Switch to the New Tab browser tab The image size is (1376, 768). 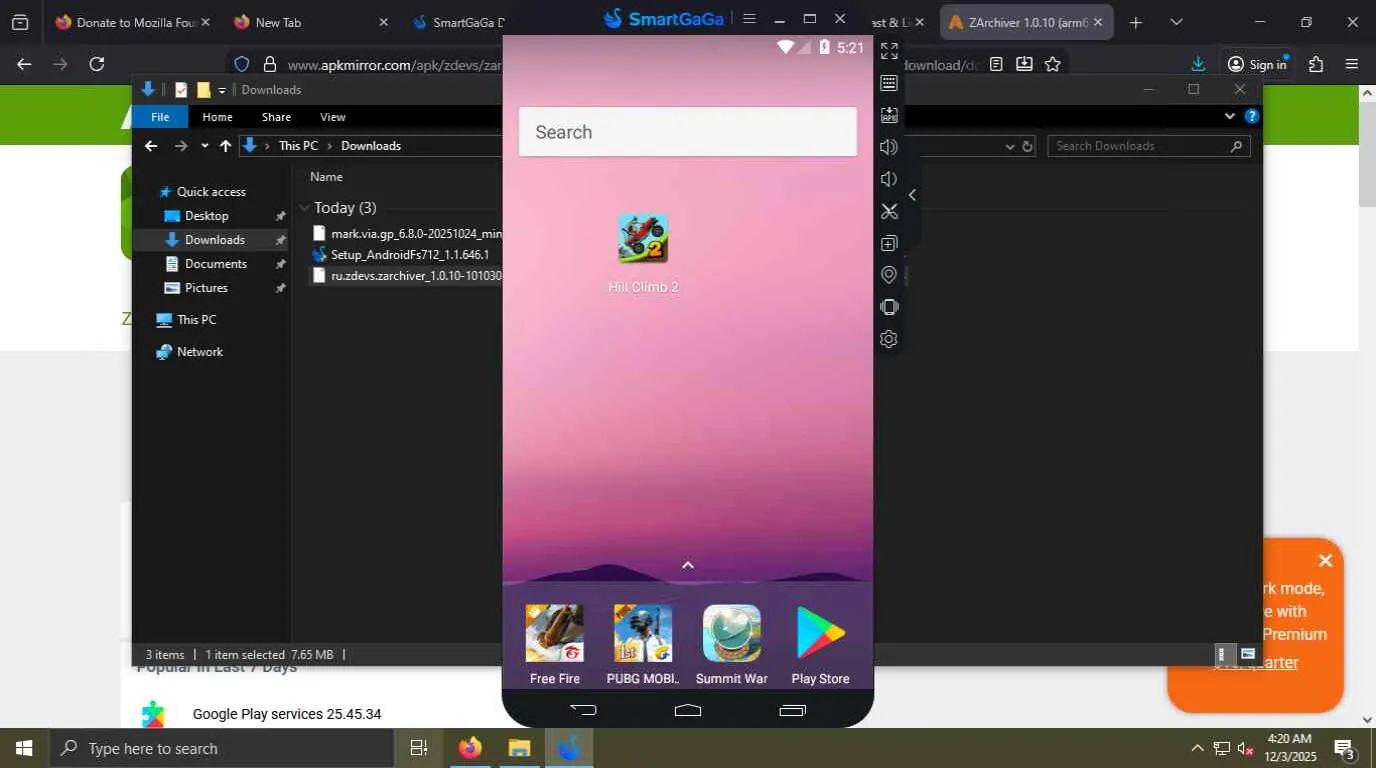point(310,22)
